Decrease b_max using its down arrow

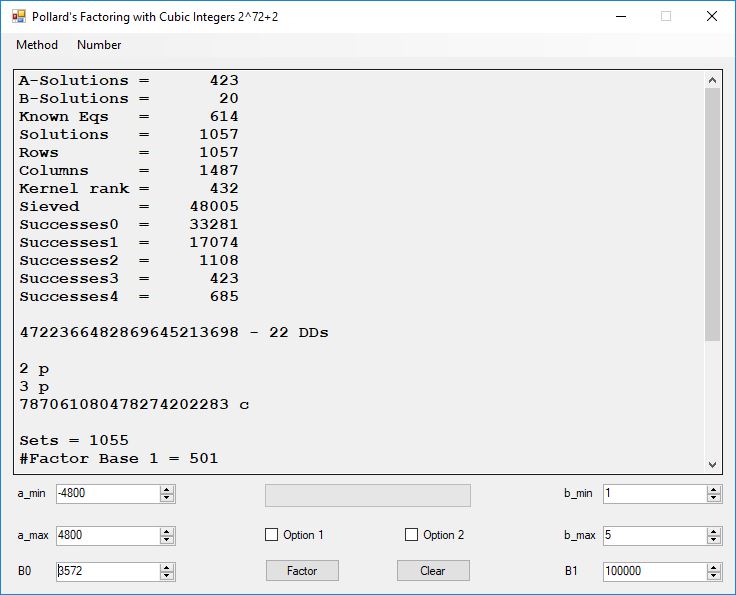pos(714,540)
